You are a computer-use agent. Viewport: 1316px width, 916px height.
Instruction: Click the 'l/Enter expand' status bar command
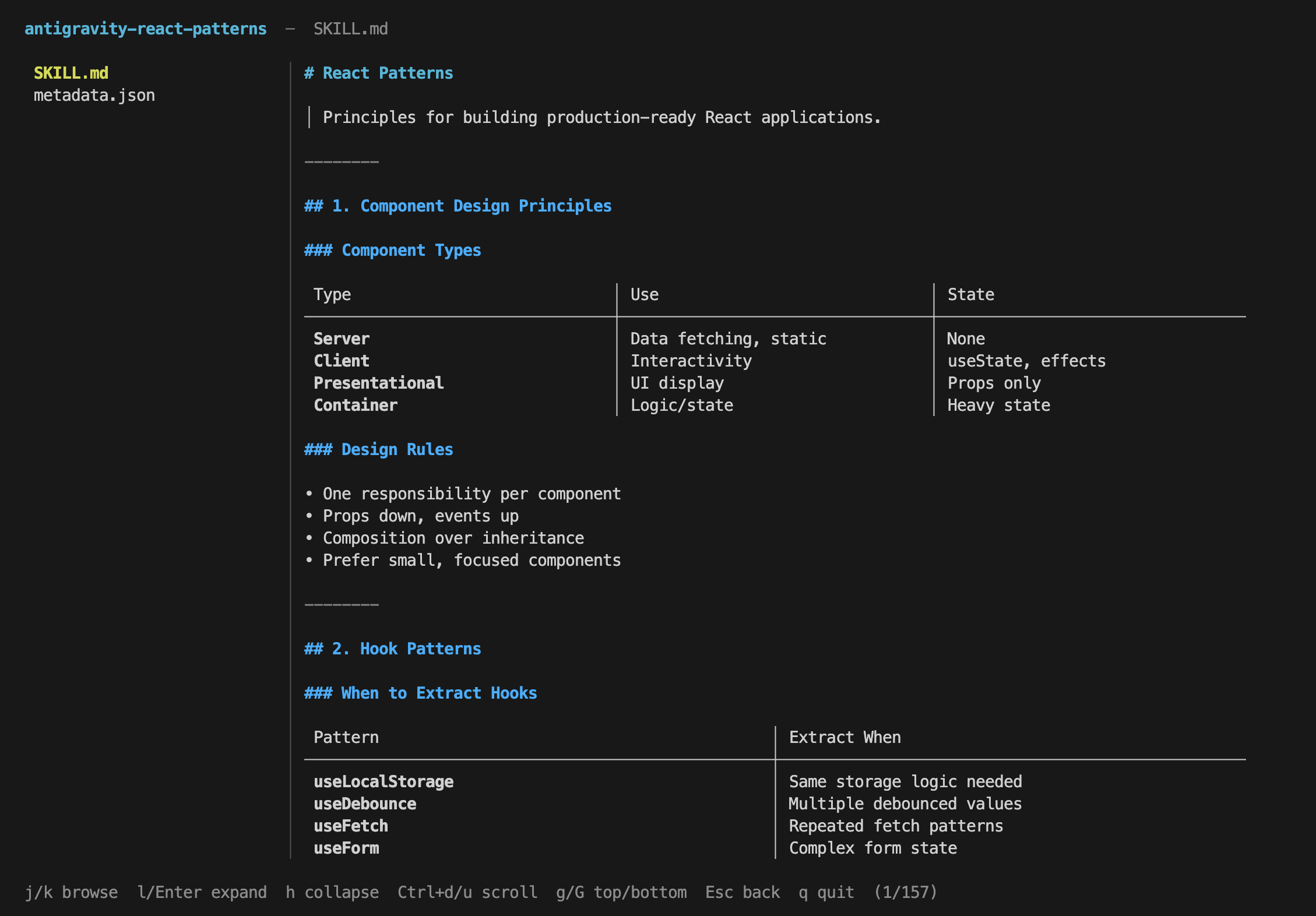[202, 892]
